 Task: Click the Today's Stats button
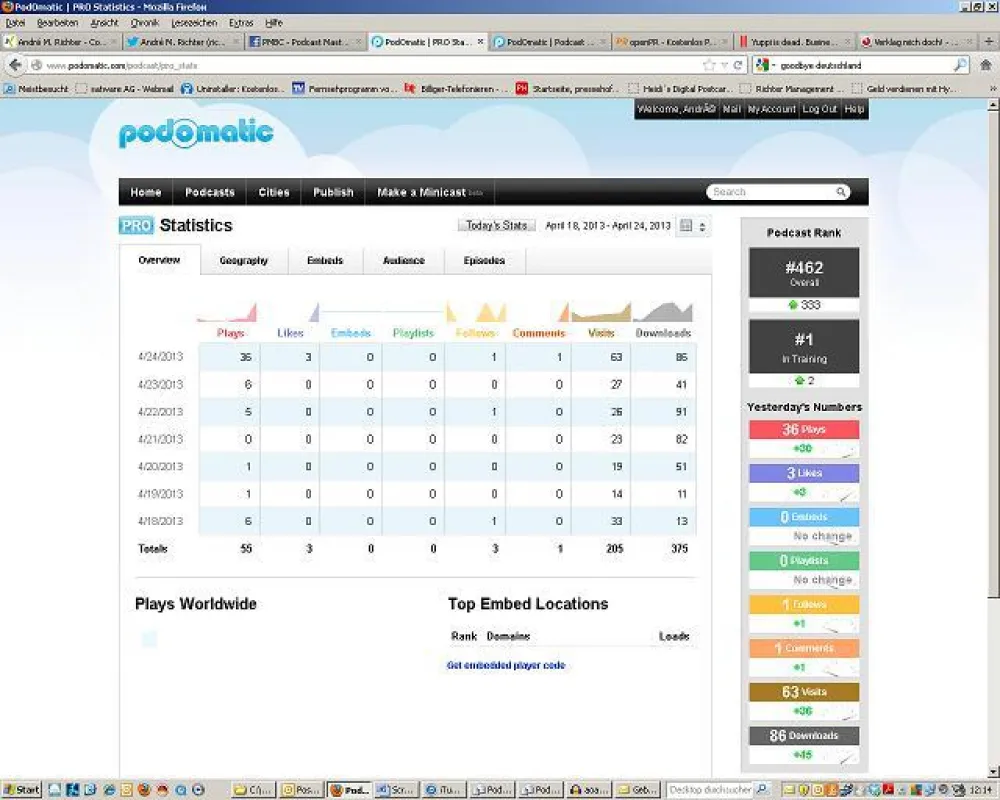[x=496, y=225]
